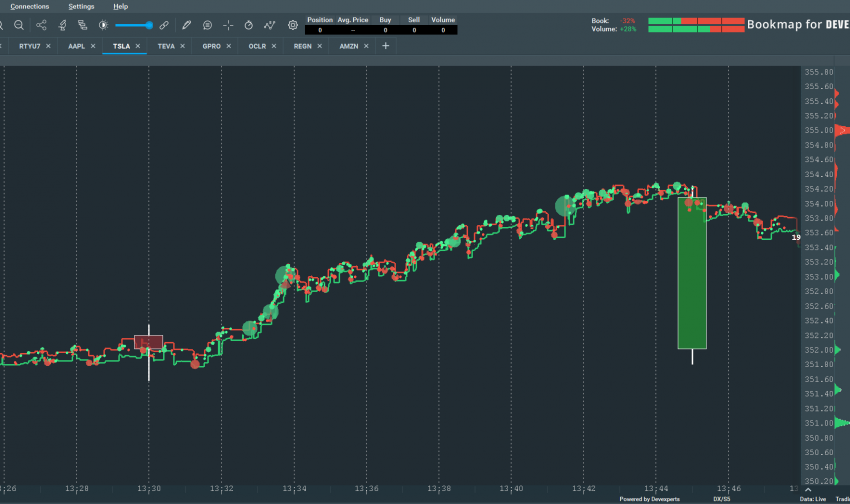Select the TSLA tab

coord(121,46)
